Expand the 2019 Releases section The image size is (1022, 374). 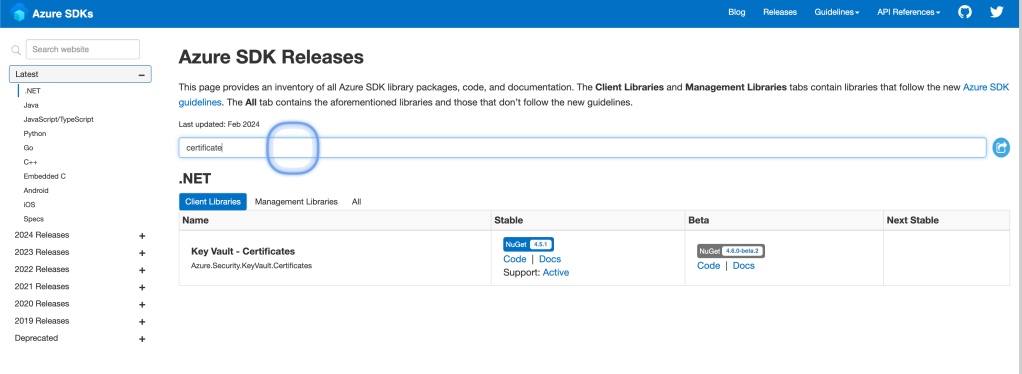(x=142, y=321)
